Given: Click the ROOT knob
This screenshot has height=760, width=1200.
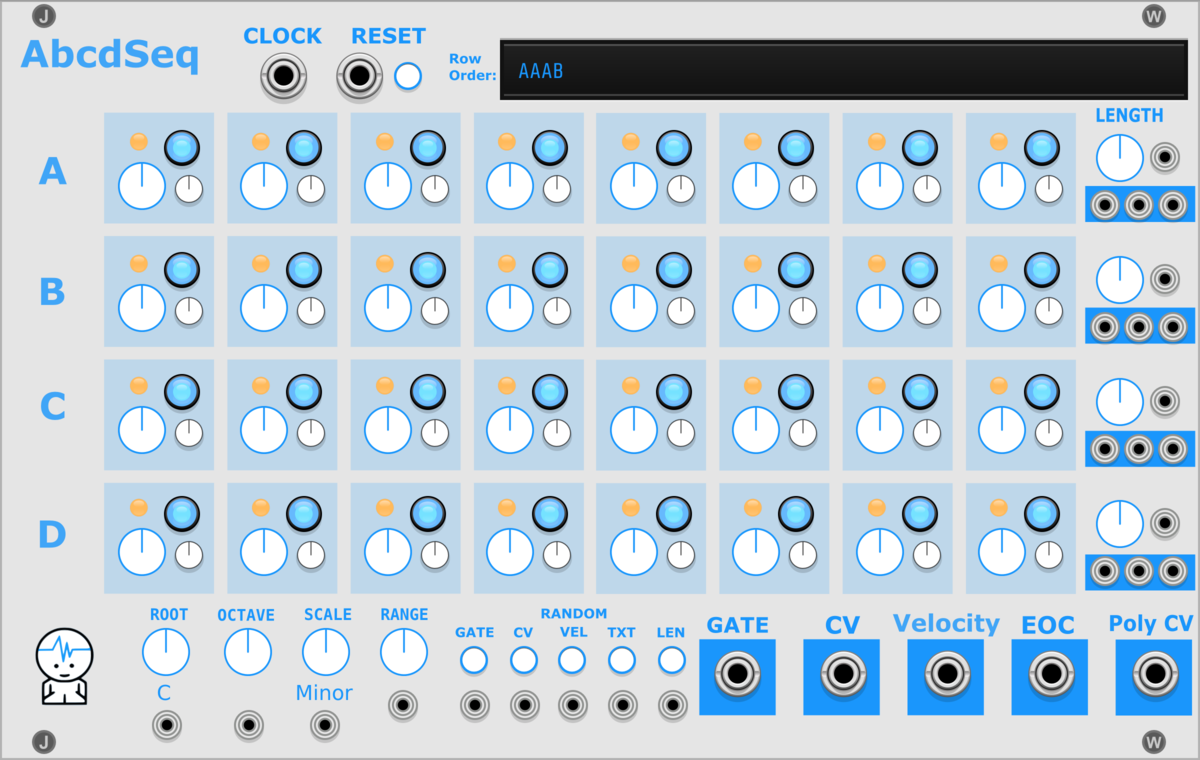Looking at the screenshot, I should pyautogui.click(x=166, y=653).
